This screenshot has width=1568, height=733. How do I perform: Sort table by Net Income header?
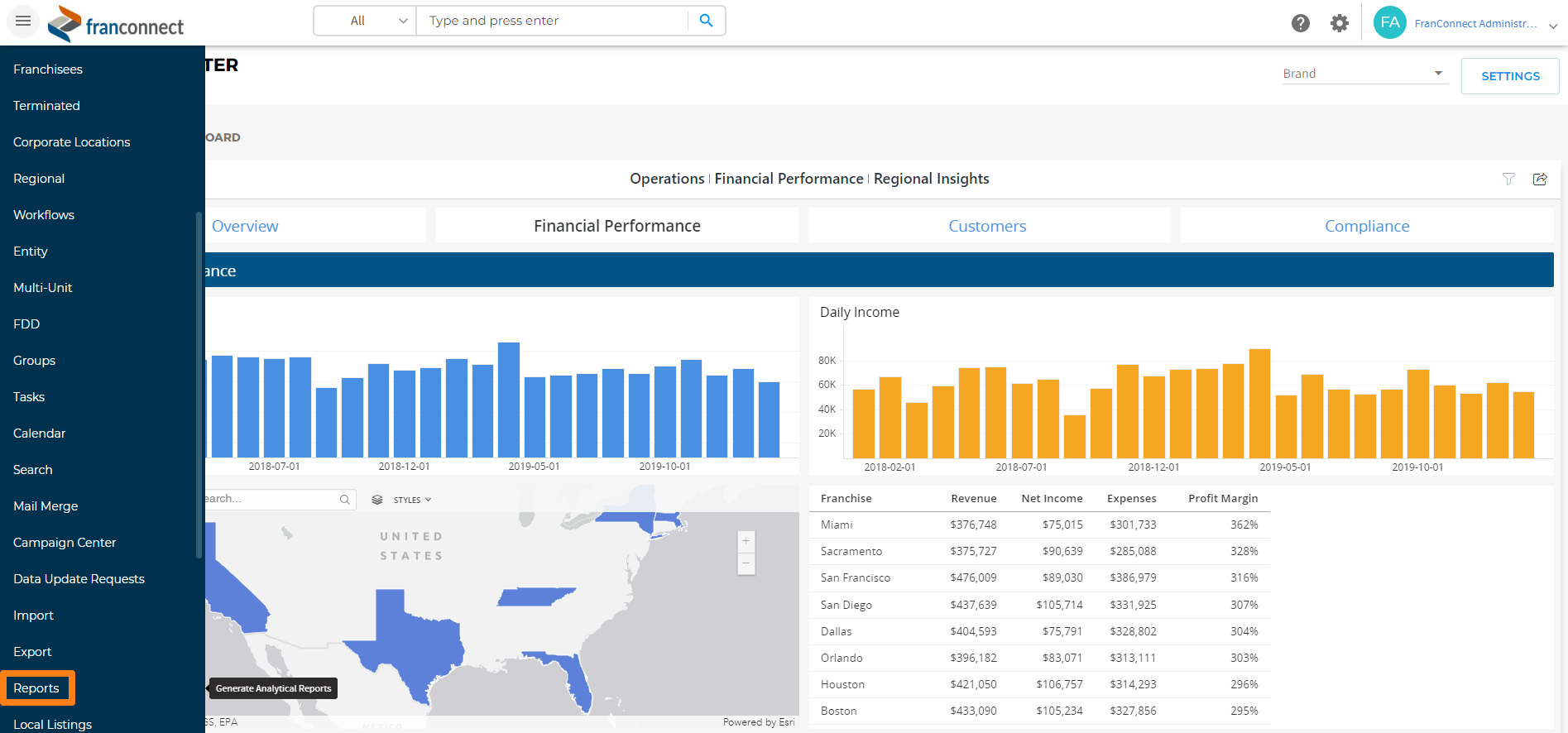pos(1052,498)
